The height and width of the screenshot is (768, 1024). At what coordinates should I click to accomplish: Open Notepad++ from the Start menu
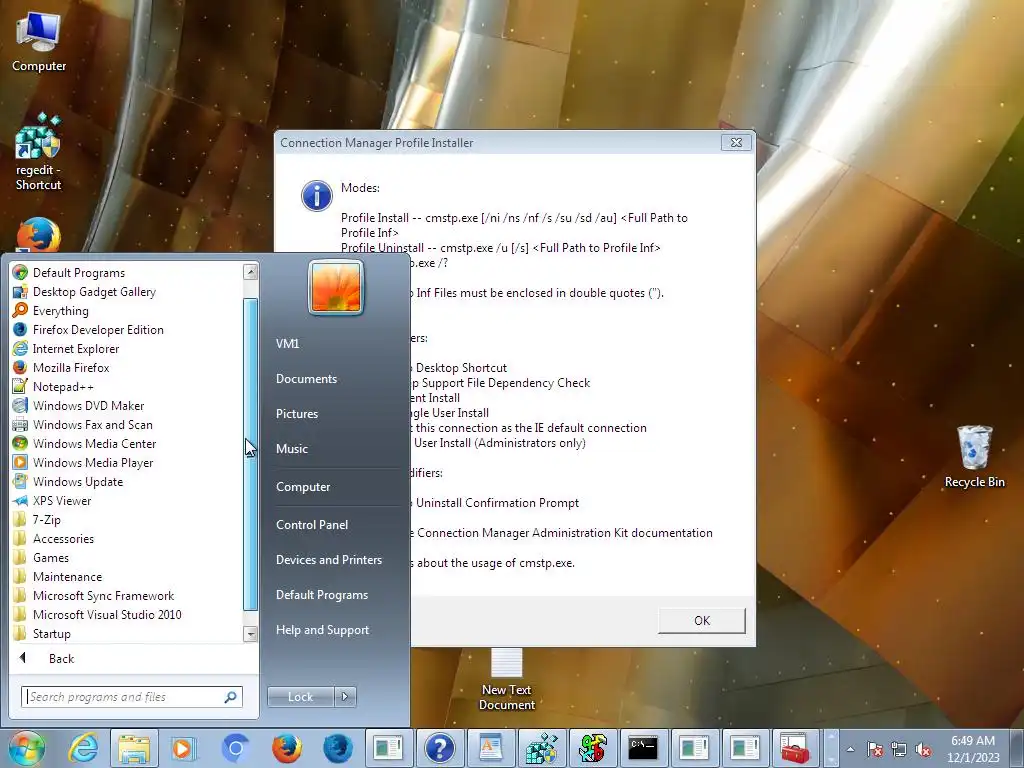pos(63,387)
